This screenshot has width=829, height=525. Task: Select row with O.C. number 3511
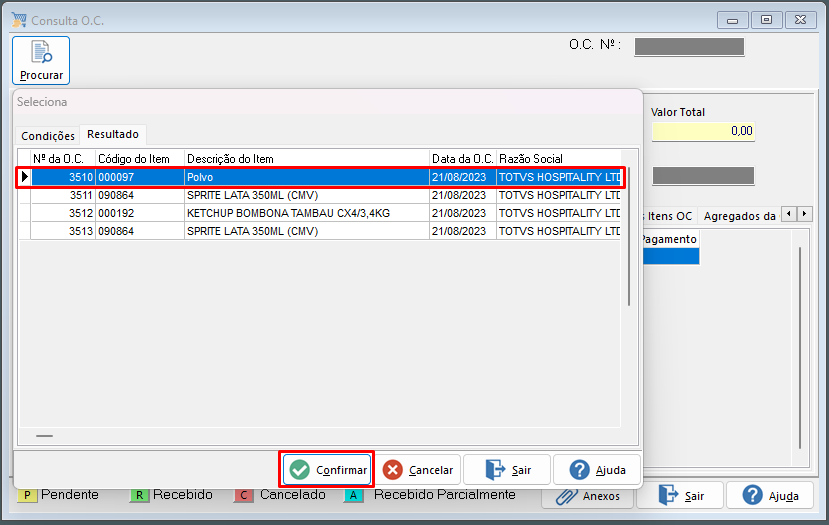320,195
